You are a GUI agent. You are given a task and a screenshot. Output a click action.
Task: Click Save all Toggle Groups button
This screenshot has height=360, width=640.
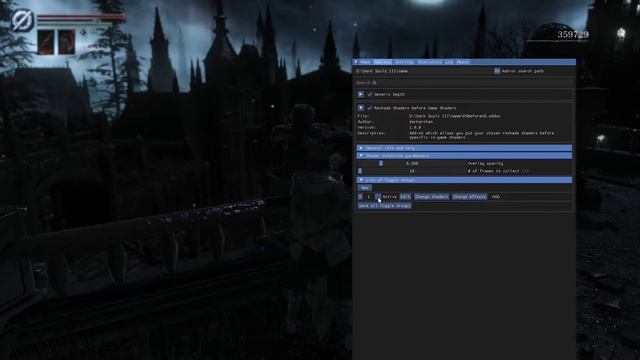[x=384, y=206]
